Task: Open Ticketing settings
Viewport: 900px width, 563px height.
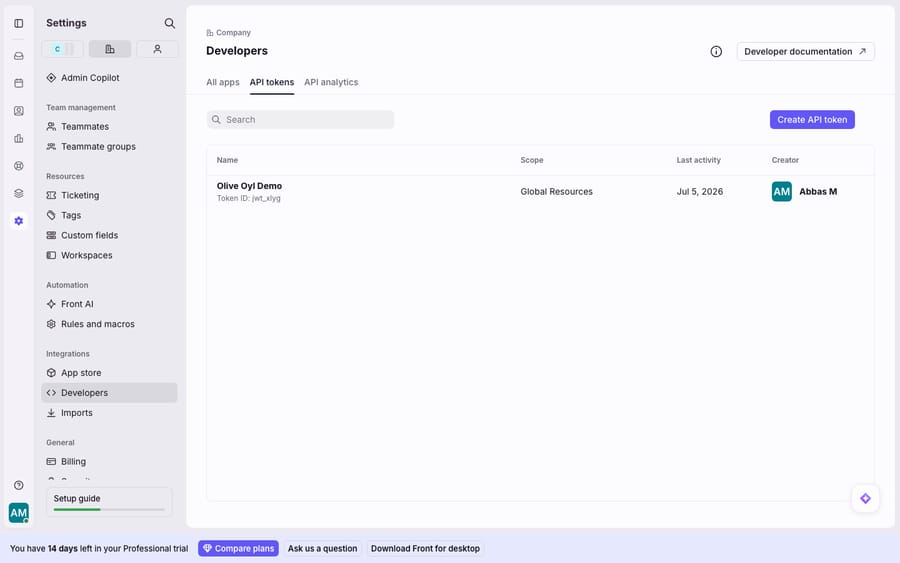Action: (109, 195)
